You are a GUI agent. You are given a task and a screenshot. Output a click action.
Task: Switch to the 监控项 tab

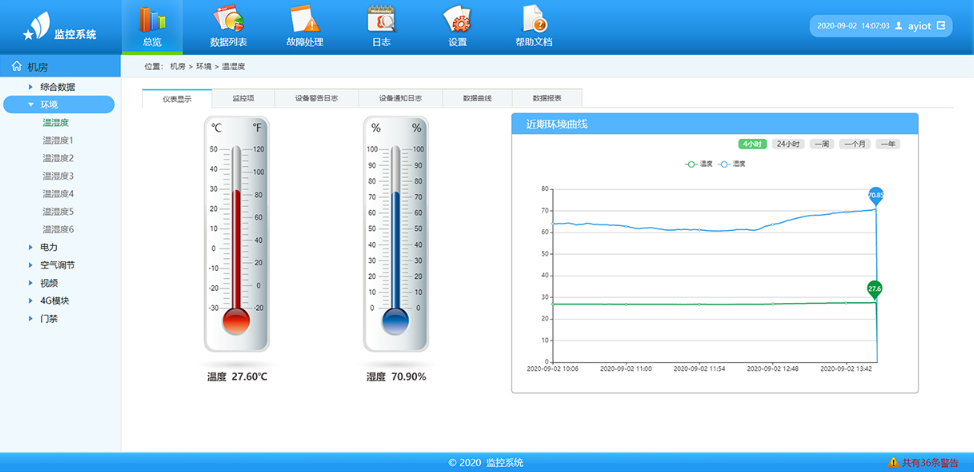click(243, 98)
